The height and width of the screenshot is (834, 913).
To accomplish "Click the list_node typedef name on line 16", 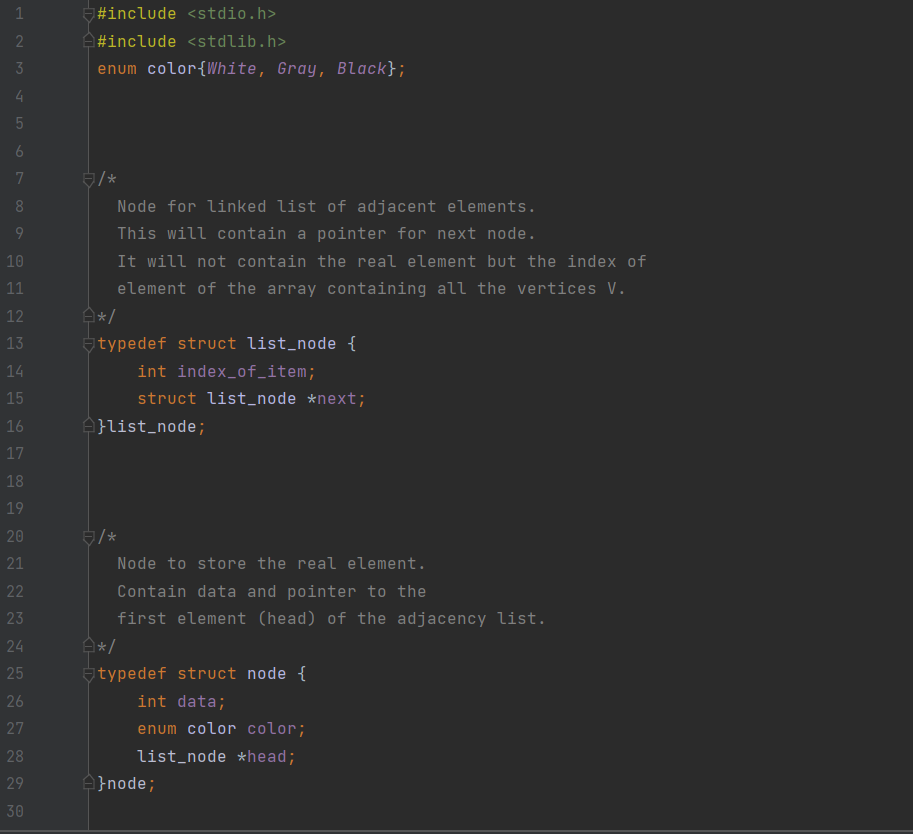I will click(x=152, y=426).
